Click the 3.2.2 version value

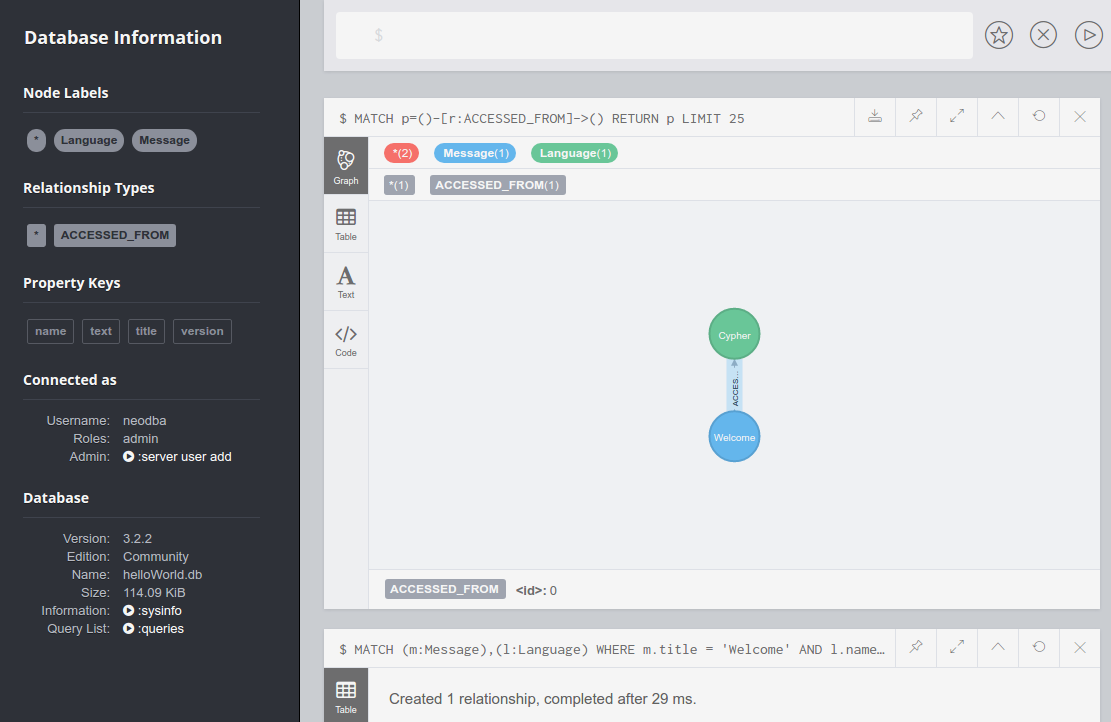coord(137,538)
